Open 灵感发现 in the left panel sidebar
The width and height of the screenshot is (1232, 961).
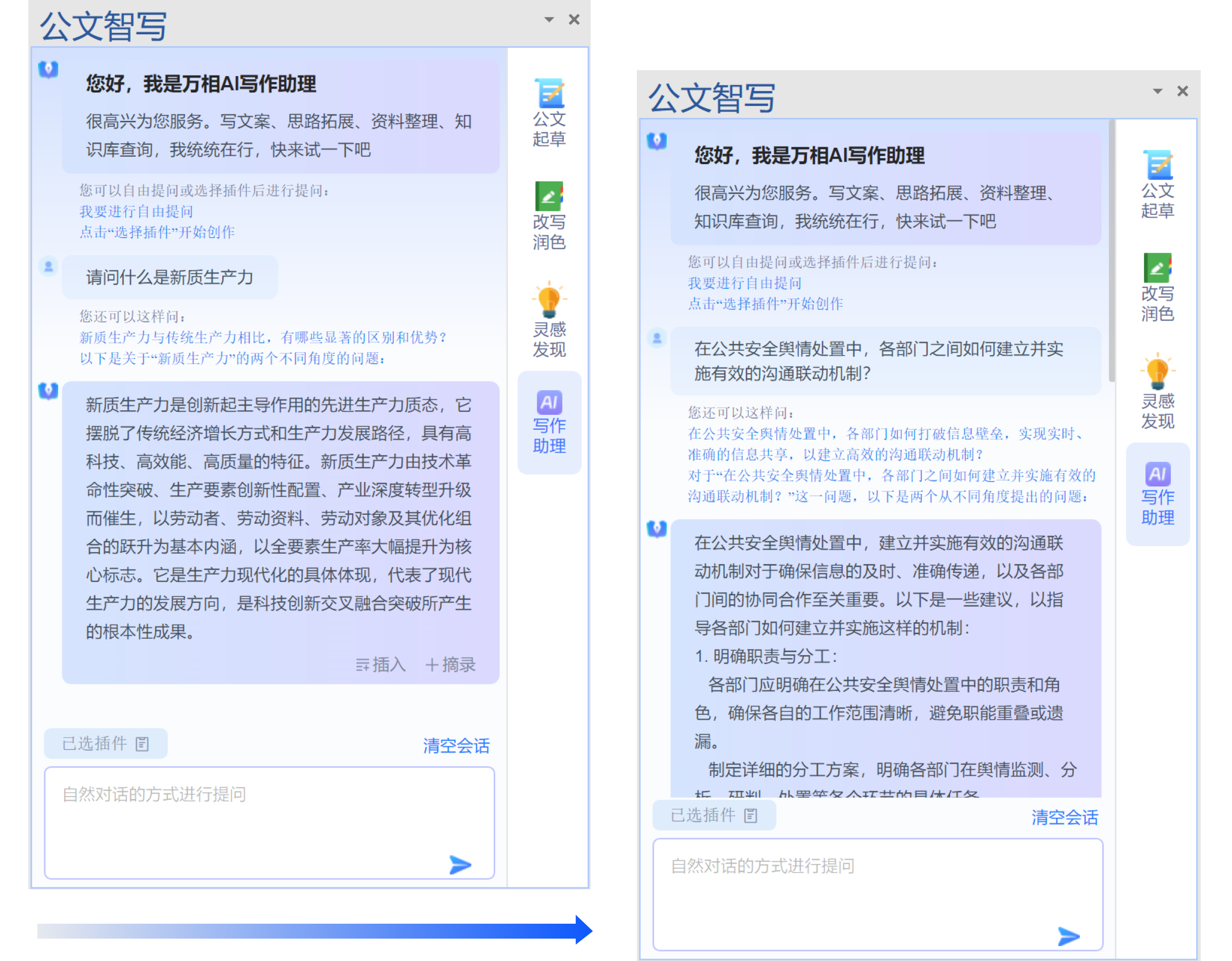(x=548, y=320)
